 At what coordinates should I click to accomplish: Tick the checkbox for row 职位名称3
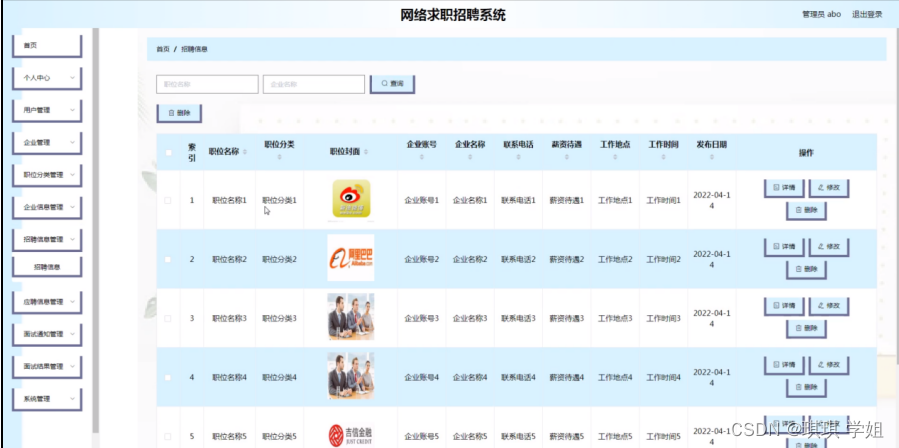coord(168,318)
